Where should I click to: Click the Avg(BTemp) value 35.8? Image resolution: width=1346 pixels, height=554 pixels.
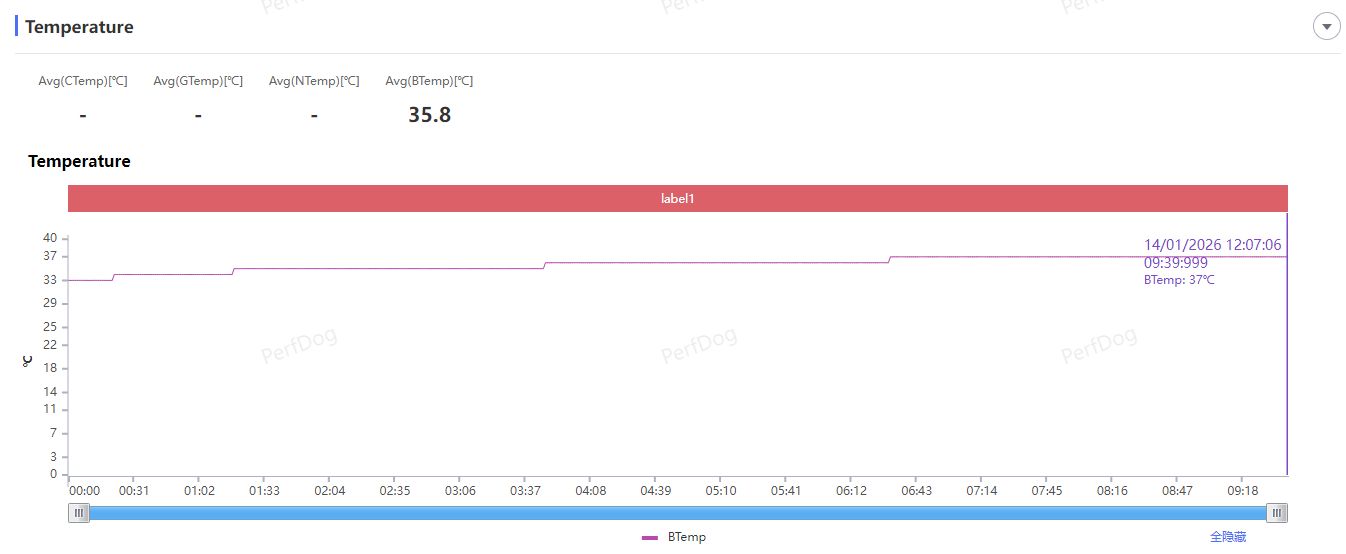(429, 115)
